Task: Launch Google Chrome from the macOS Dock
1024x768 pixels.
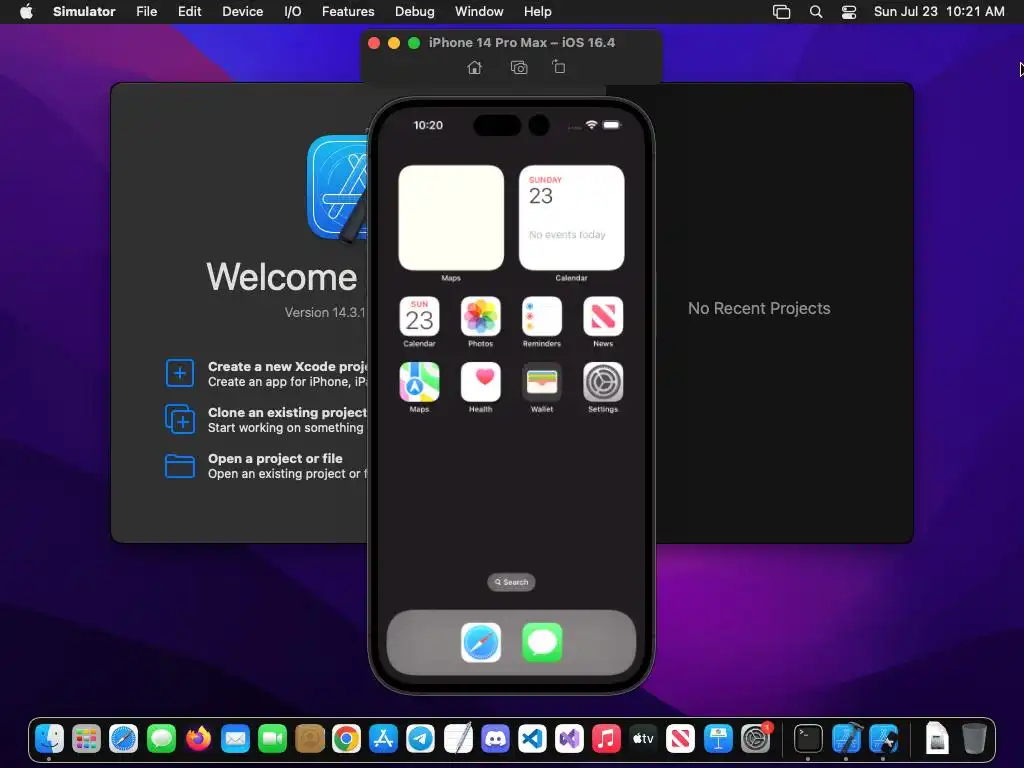Action: click(x=346, y=739)
